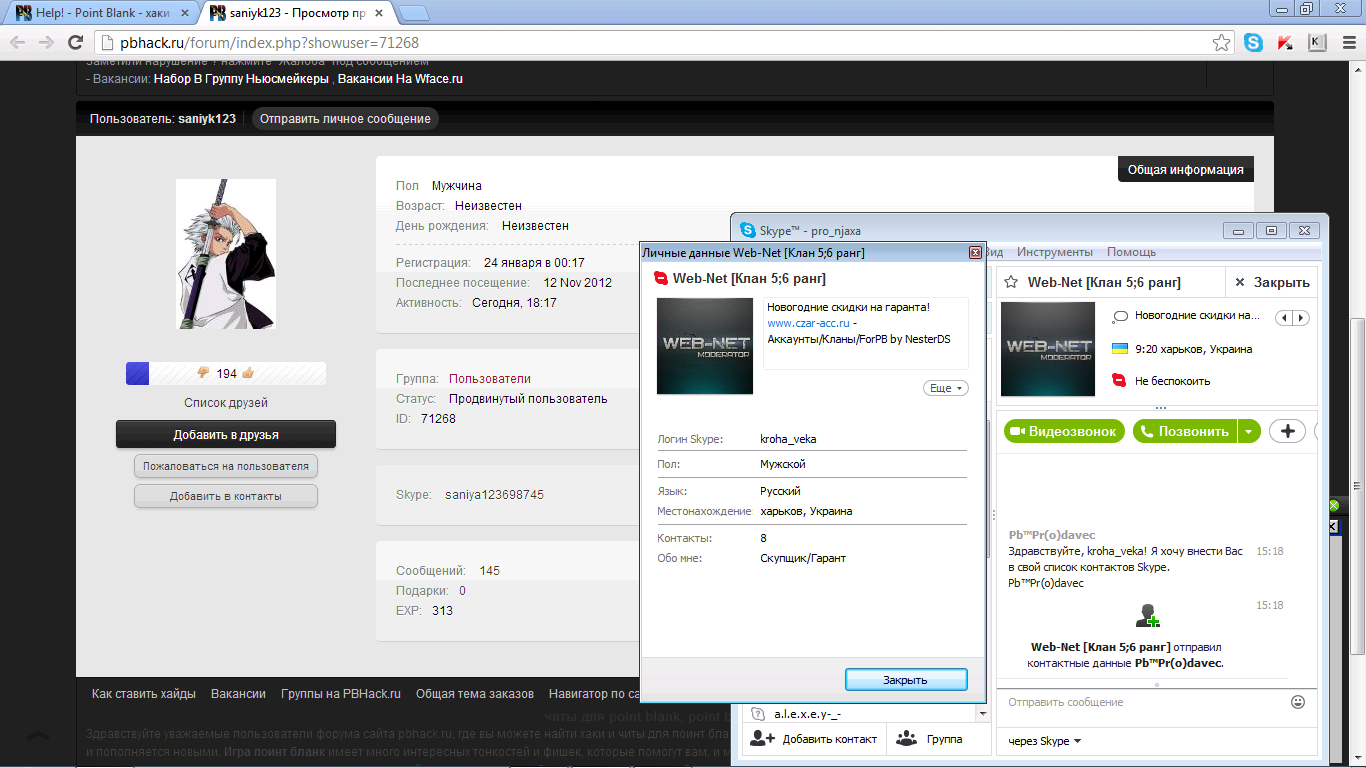Click Web-Net avatar in profile dialog
Screen dimensions: 1366x768
(x=705, y=346)
